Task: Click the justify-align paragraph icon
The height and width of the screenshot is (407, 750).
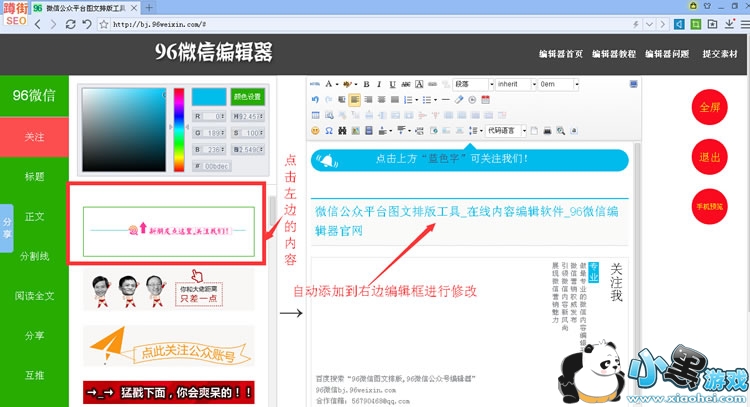Action: (395, 99)
